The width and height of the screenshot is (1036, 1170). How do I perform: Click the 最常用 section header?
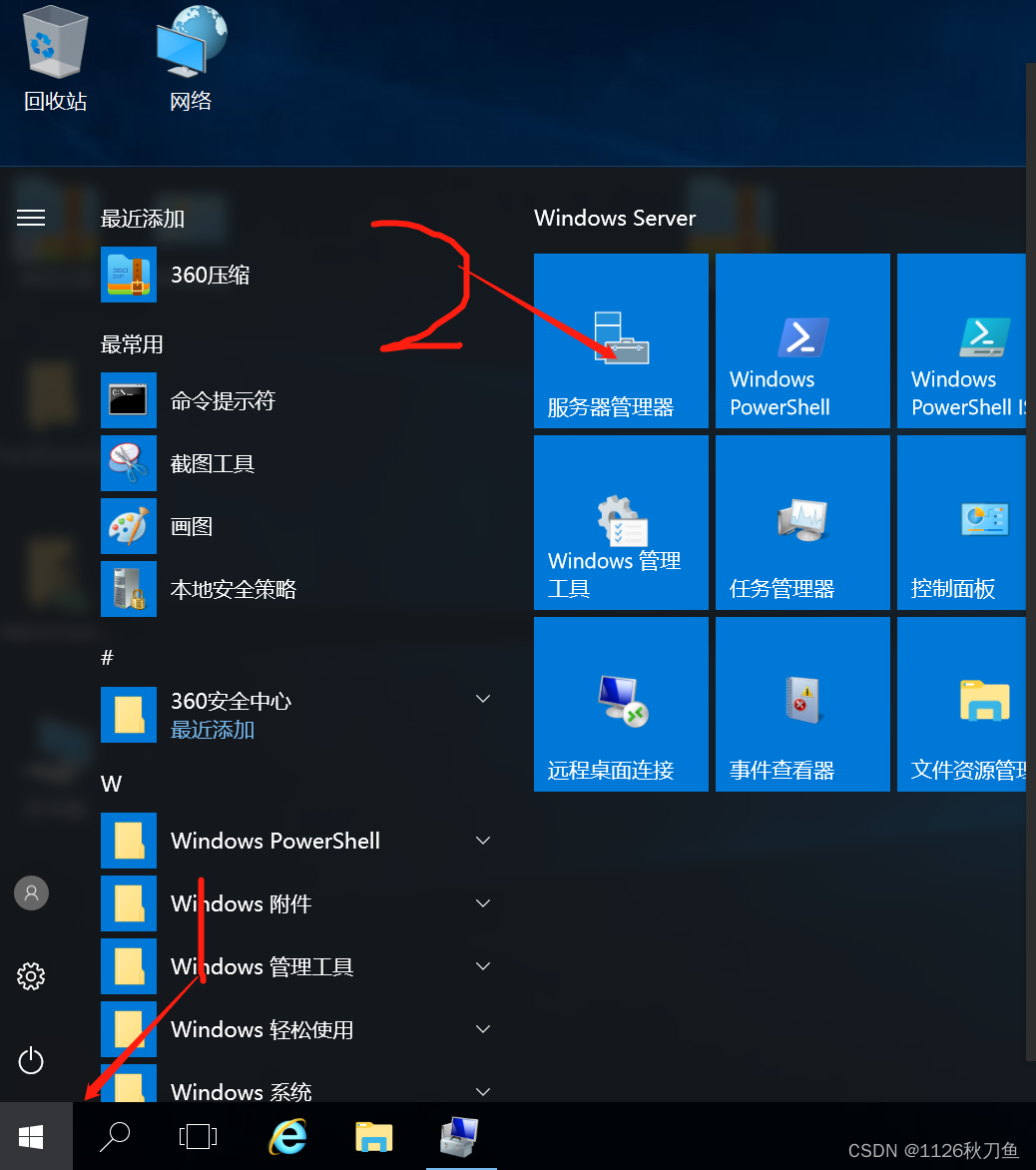coord(132,344)
